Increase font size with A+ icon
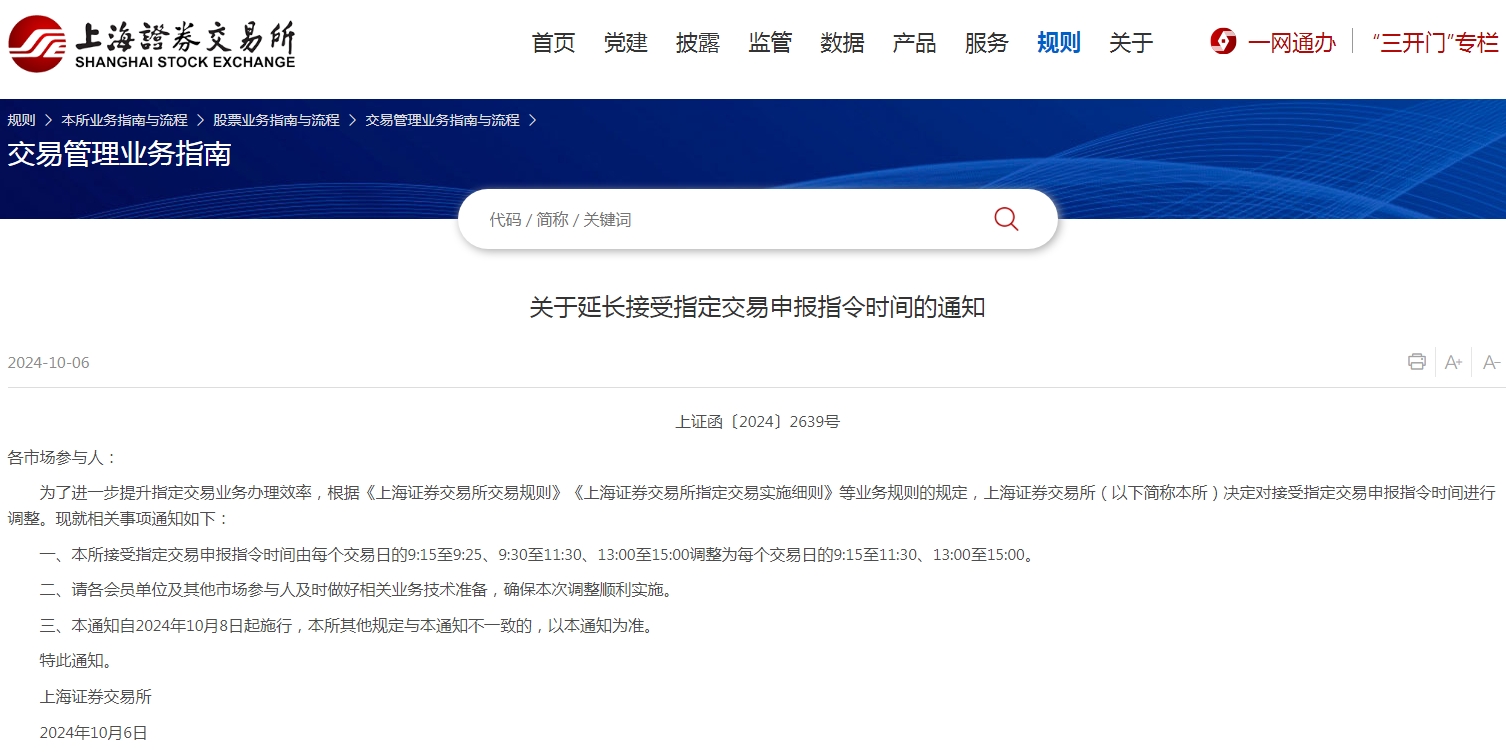 point(1454,362)
